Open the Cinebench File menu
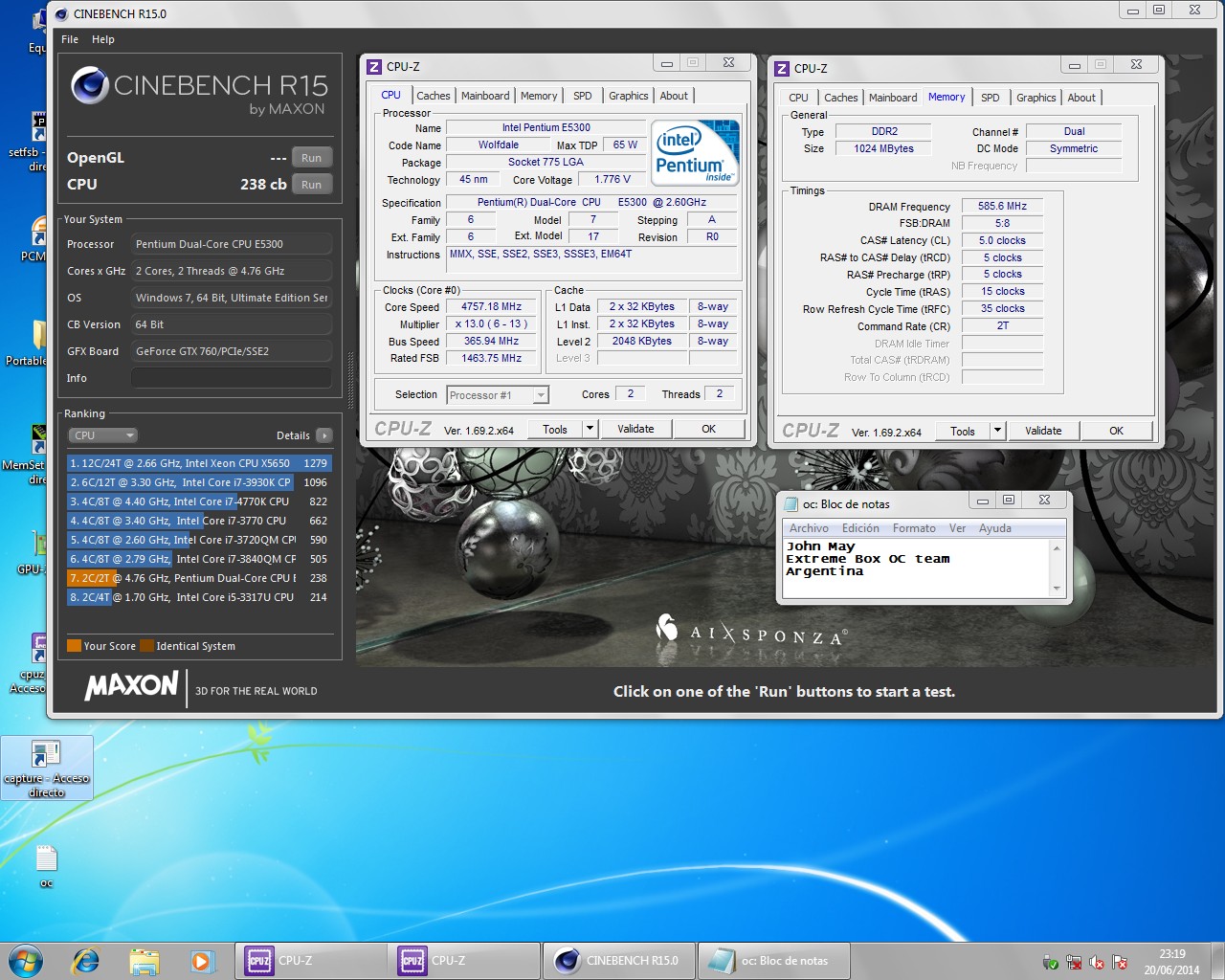 pos(70,39)
